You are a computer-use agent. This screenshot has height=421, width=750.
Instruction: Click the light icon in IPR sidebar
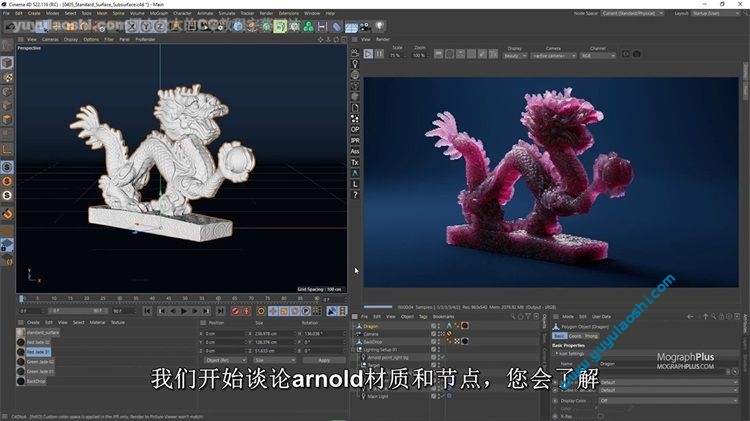(x=355, y=64)
